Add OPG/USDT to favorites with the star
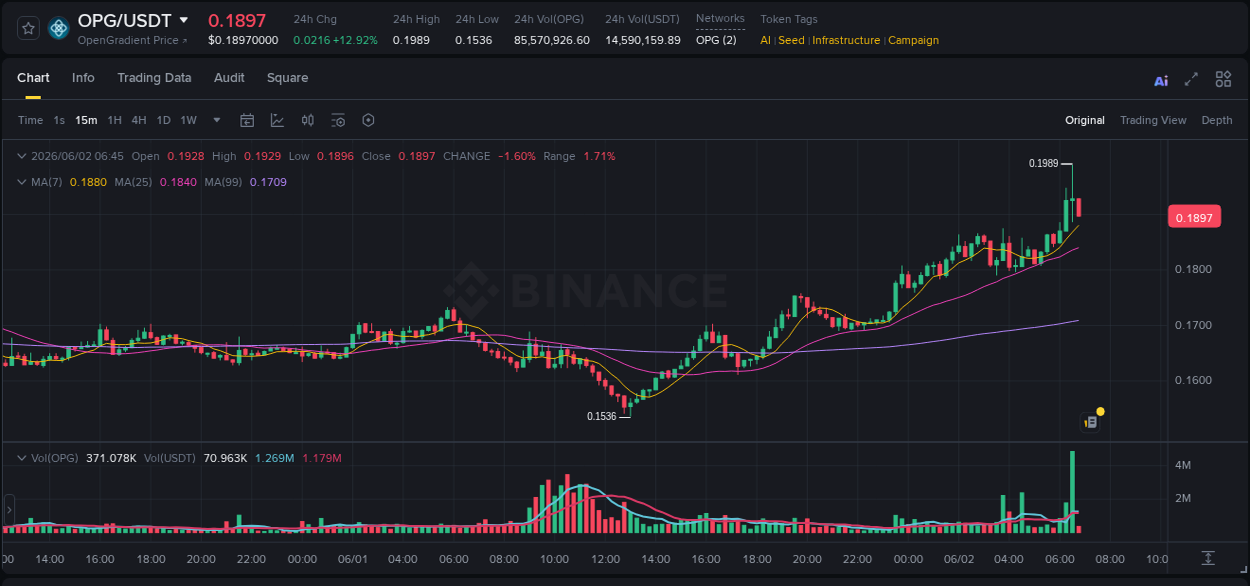The width and height of the screenshot is (1250, 586). pyautogui.click(x=29, y=28)
